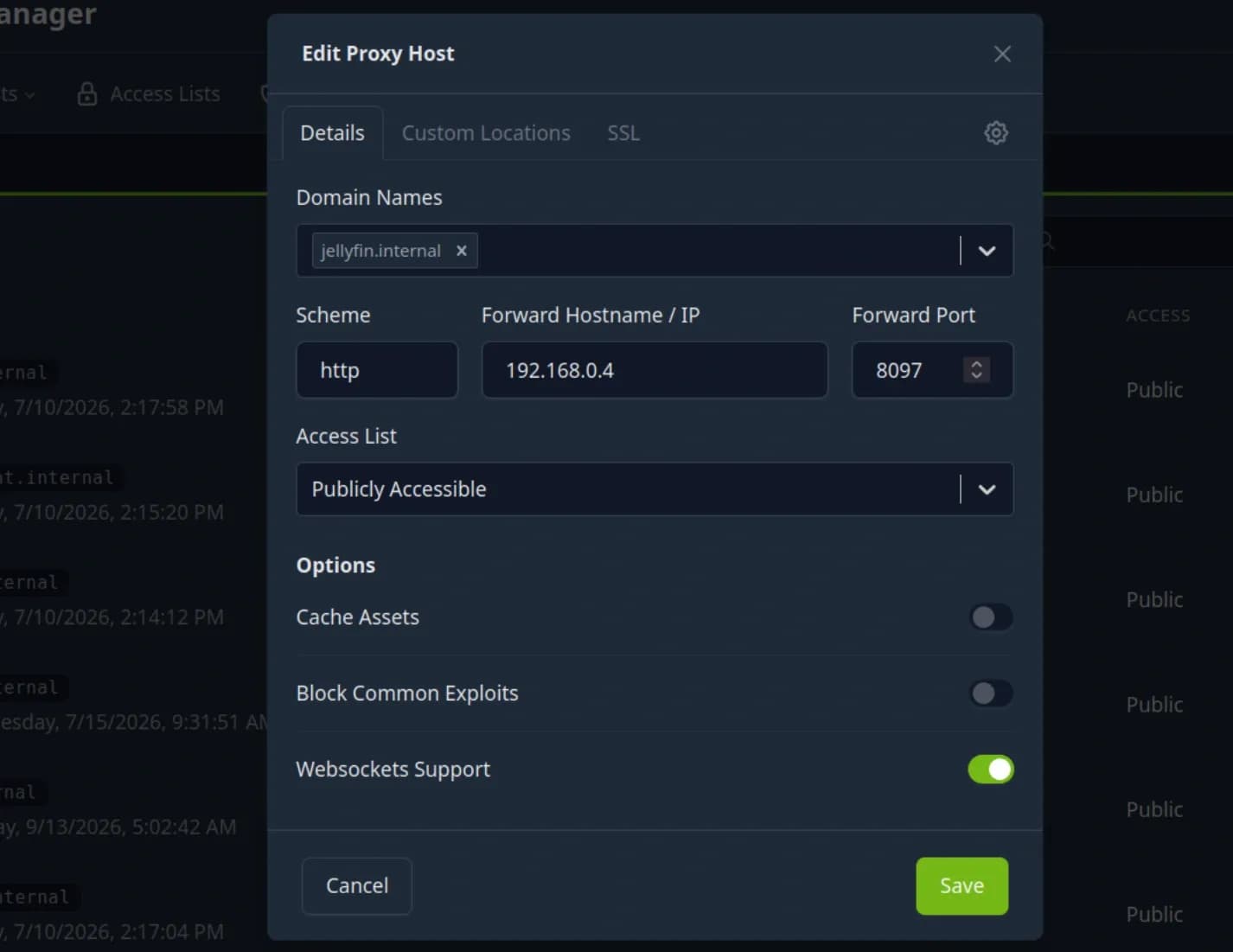Click the 5:02:42 AM date entry
The height and width of the screenshot is (952, 1233).
pos(118,827)
